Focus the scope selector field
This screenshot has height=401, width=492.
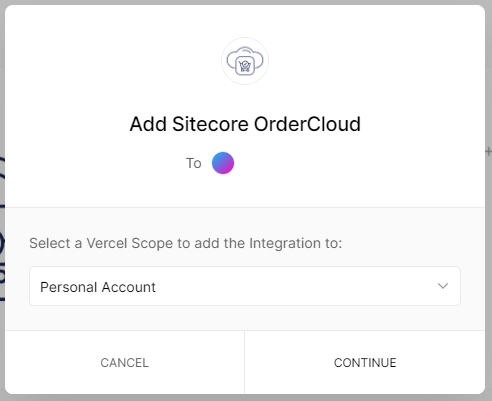click(245, 286)
